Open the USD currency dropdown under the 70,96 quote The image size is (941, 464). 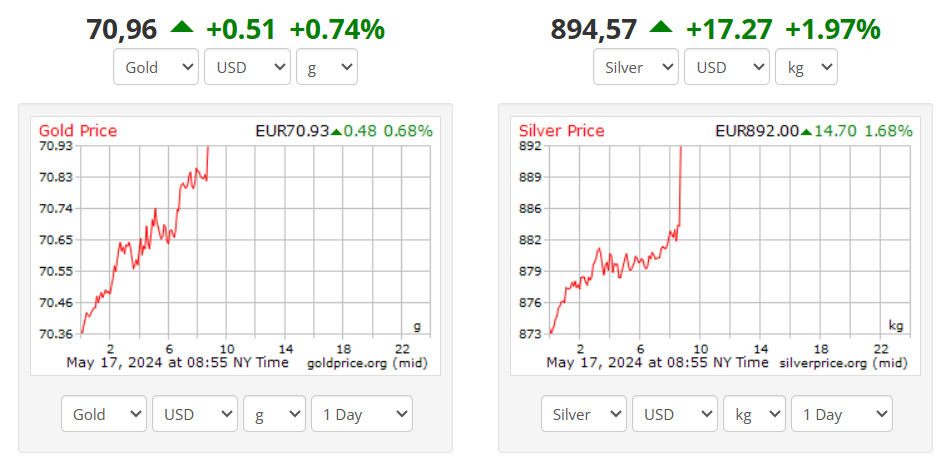click(247, 68)
